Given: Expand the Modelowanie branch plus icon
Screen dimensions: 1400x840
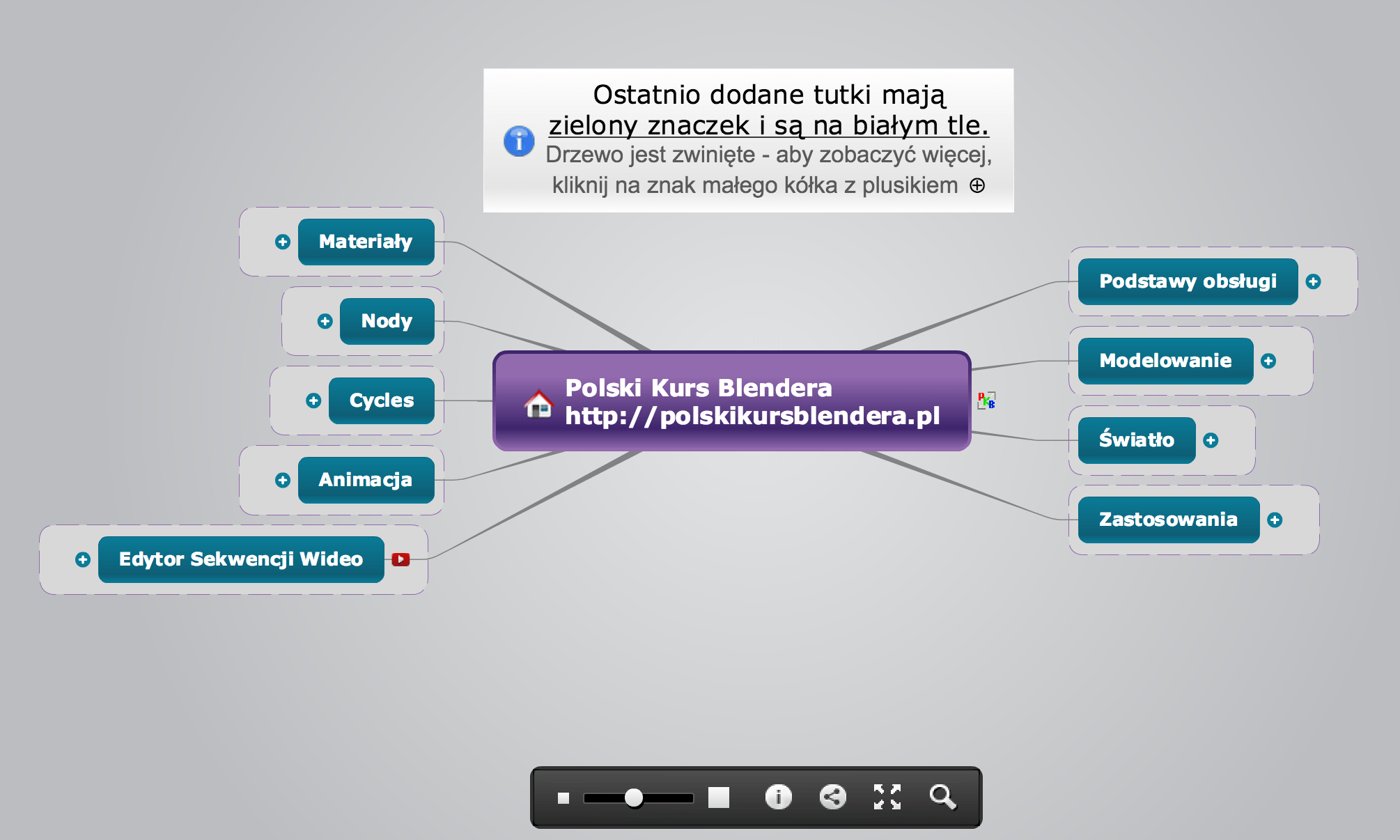Looking at the screenshot, I should tap(1268, 361).
